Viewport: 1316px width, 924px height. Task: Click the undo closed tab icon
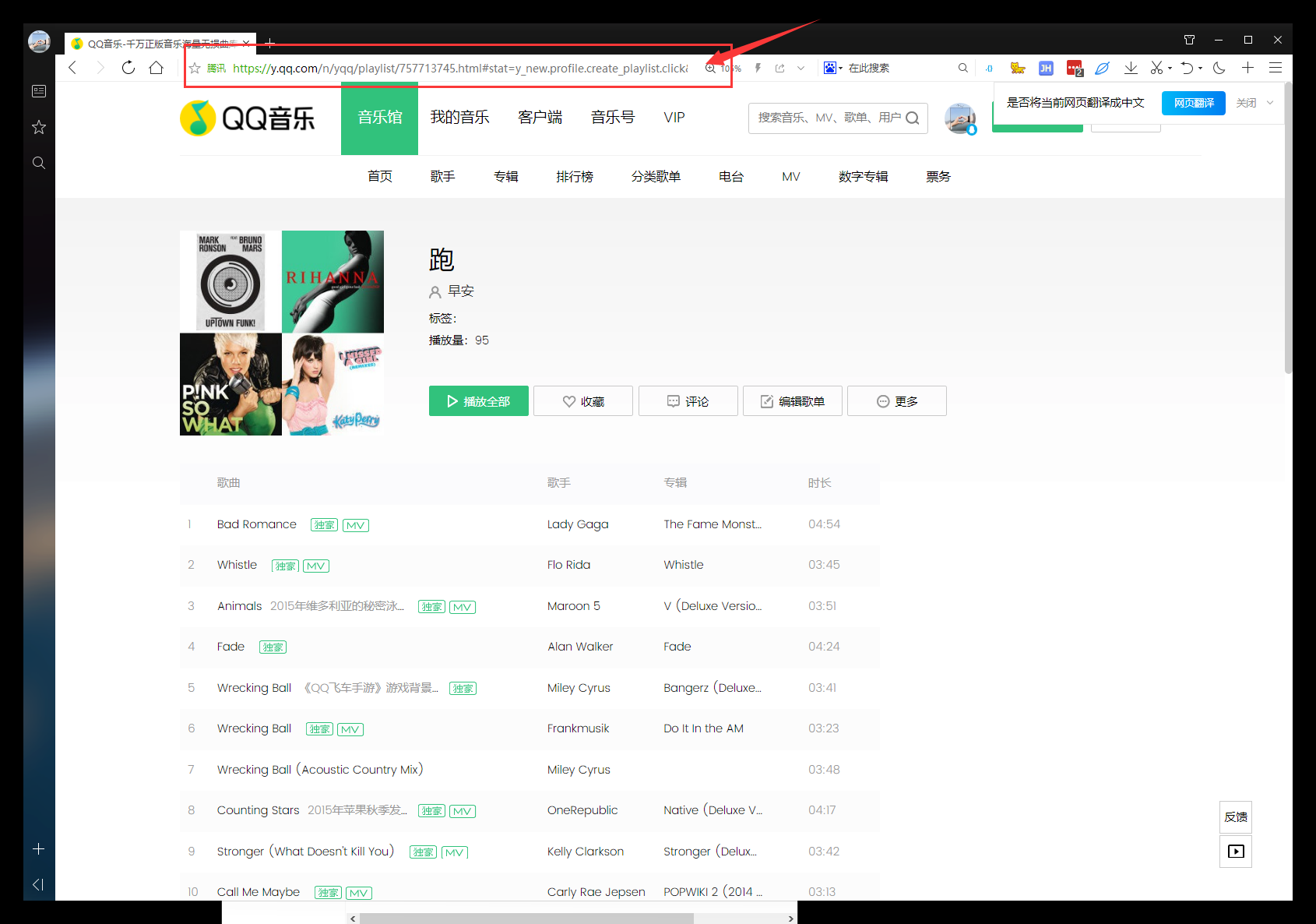(1187, 69)
